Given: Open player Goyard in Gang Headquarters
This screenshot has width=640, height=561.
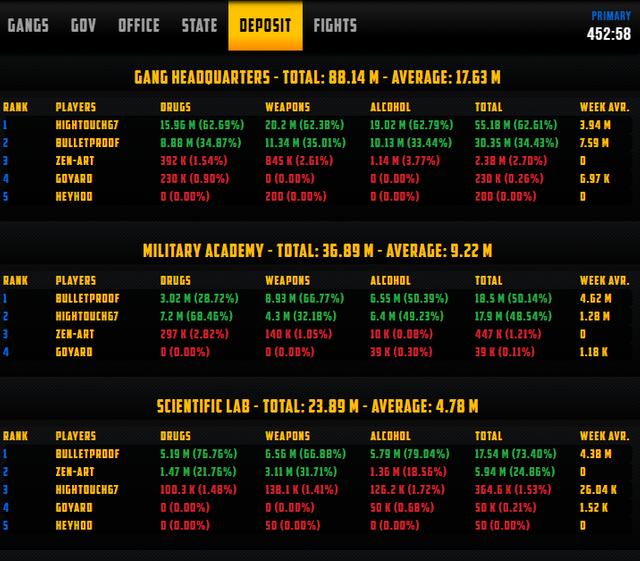Looking at the screenshot, I should (x=74, y=179).
